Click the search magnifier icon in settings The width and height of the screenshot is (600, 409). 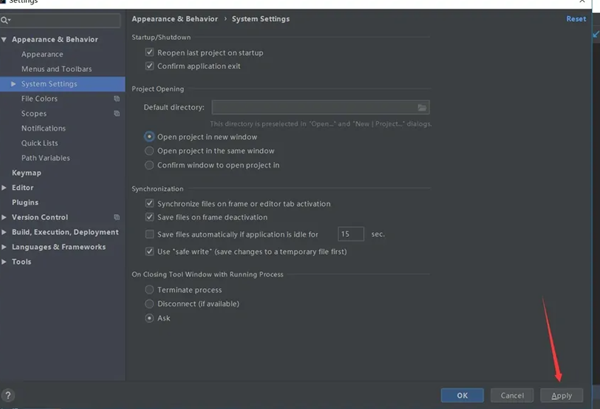(6, 19)
